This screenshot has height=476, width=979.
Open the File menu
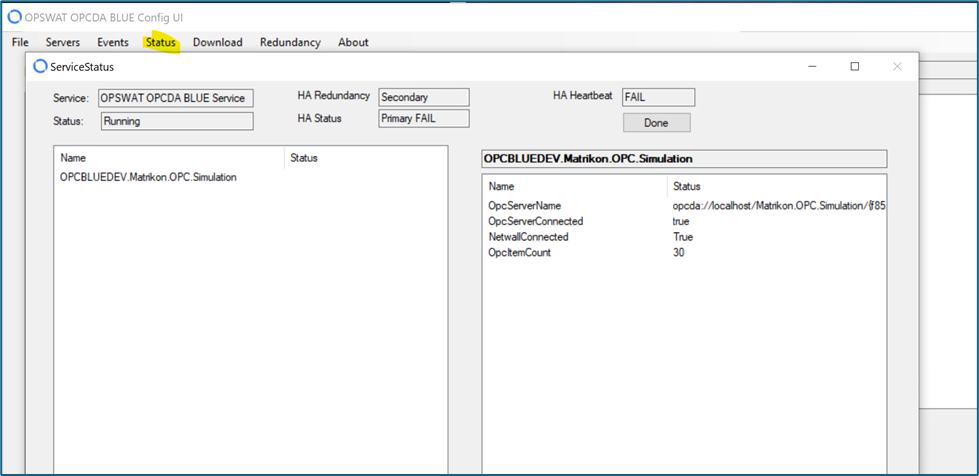20,42
